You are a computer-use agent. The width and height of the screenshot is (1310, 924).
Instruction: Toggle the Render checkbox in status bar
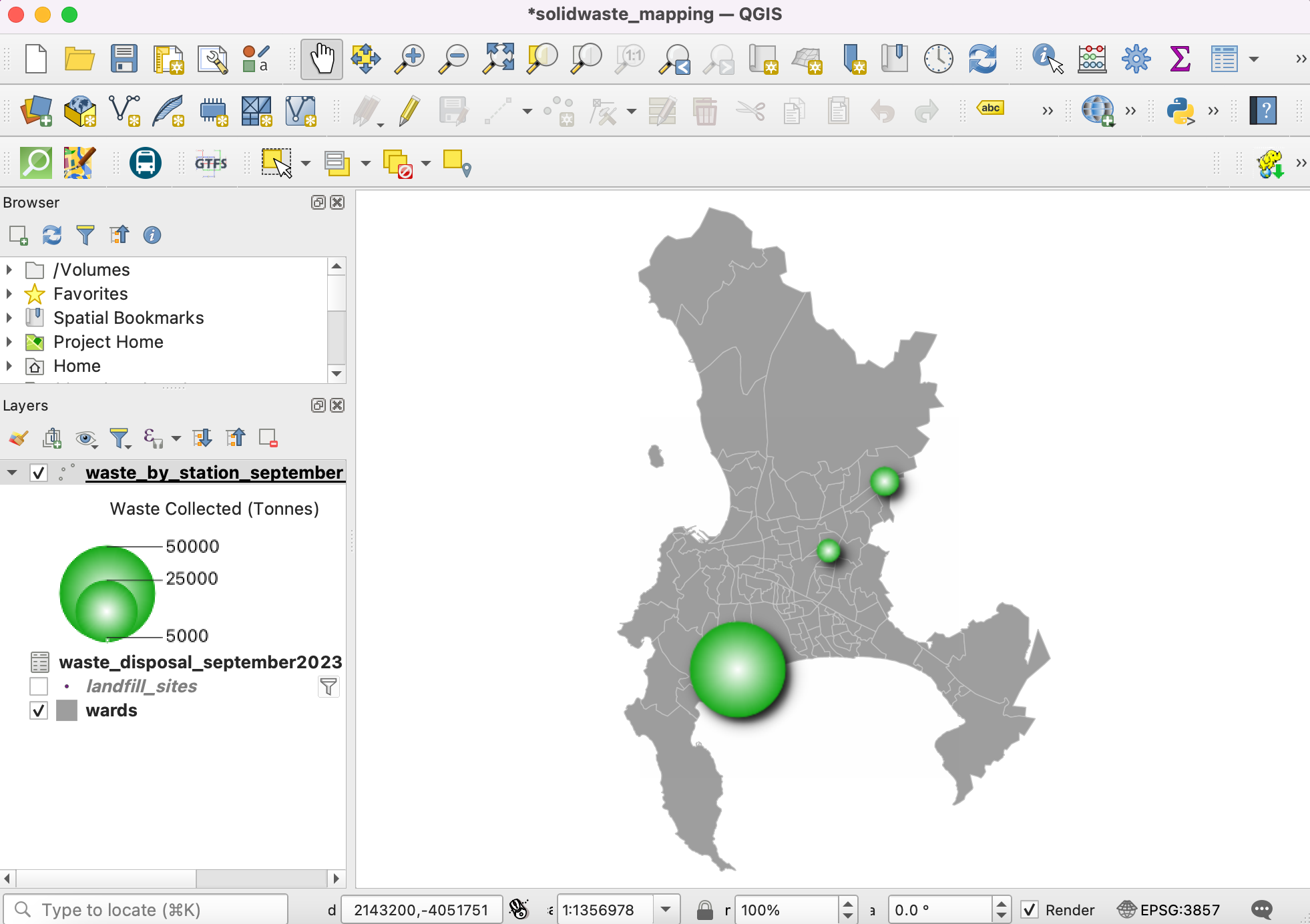(x=1030, y=909)
